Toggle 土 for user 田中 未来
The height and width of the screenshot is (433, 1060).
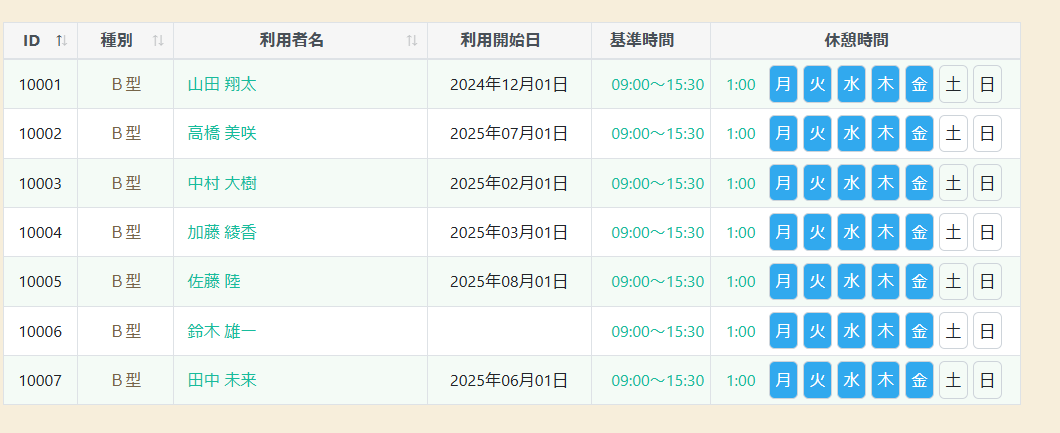click(x=953, y=380)
